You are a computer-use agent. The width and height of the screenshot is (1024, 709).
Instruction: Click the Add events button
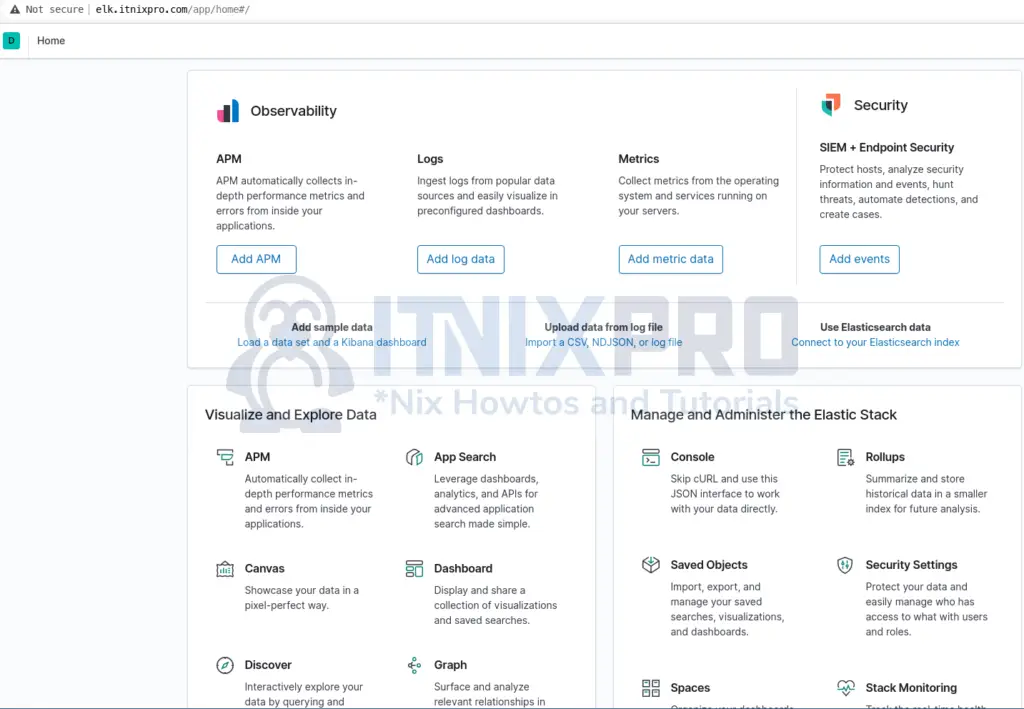[859, 259]
